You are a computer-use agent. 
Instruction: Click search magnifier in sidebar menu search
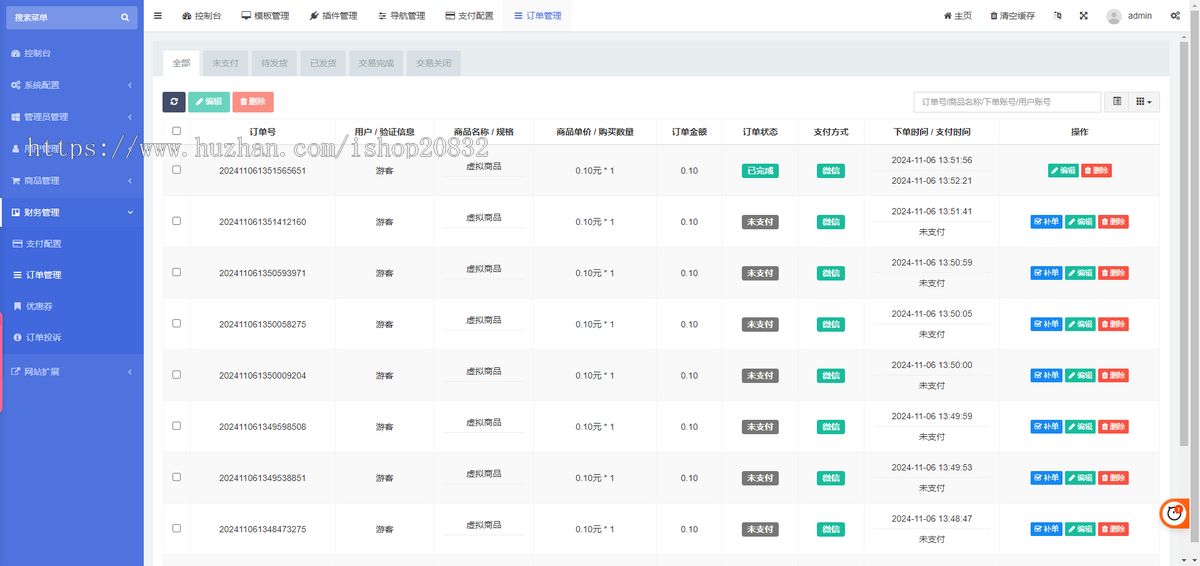click(x=125, y=17)
